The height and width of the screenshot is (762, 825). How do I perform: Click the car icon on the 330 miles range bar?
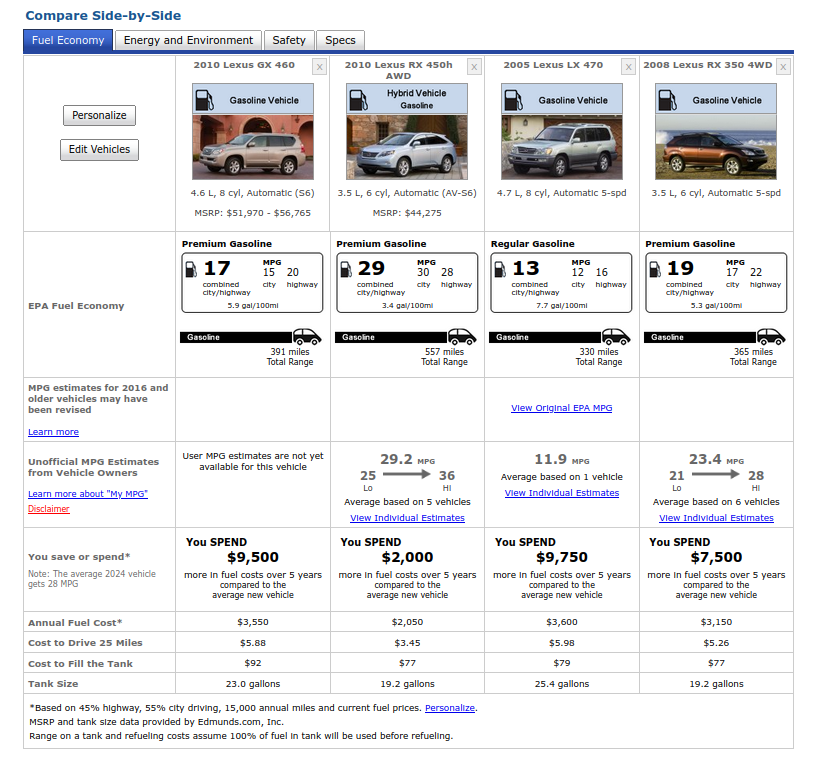616,336
